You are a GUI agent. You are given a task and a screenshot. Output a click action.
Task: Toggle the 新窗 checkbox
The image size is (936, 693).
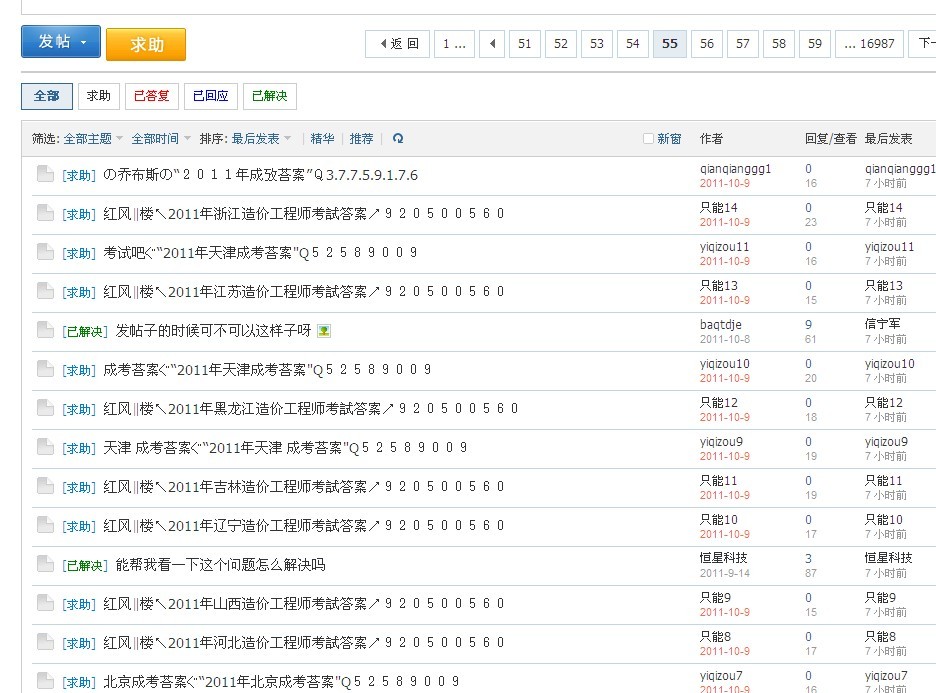click(648, 139)
